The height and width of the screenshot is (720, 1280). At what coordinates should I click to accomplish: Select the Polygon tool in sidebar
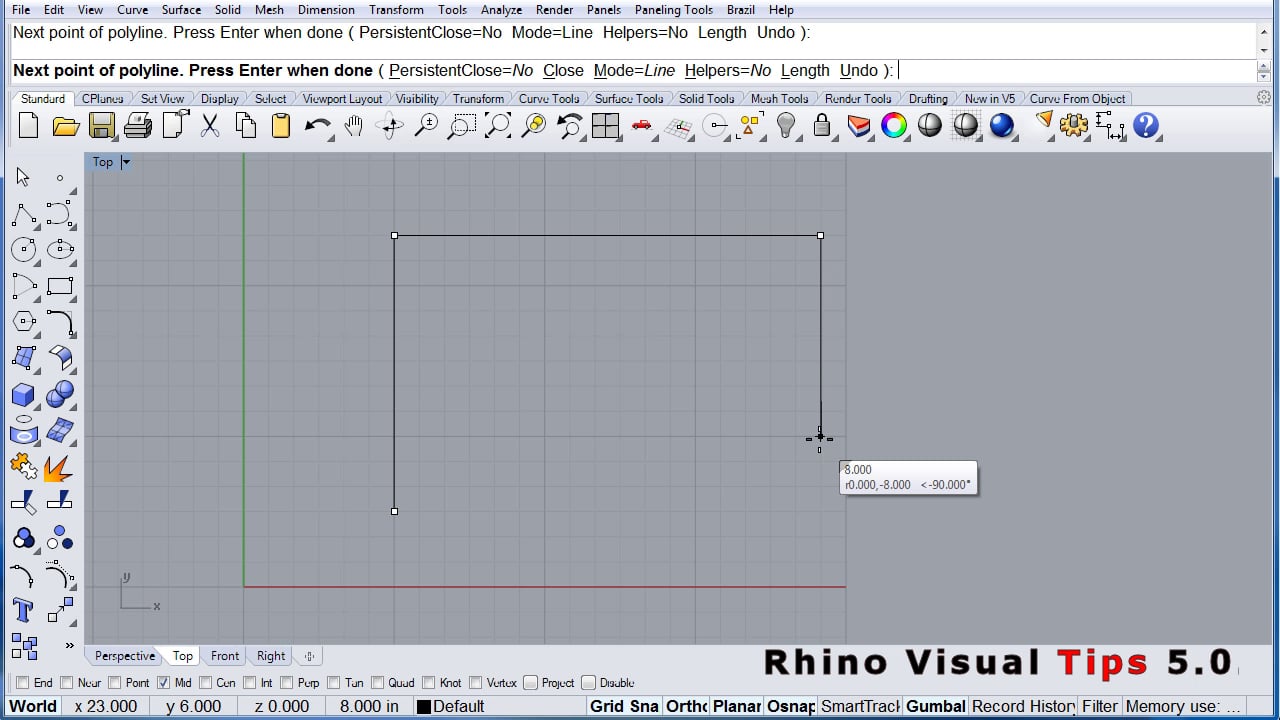[24, 322]
